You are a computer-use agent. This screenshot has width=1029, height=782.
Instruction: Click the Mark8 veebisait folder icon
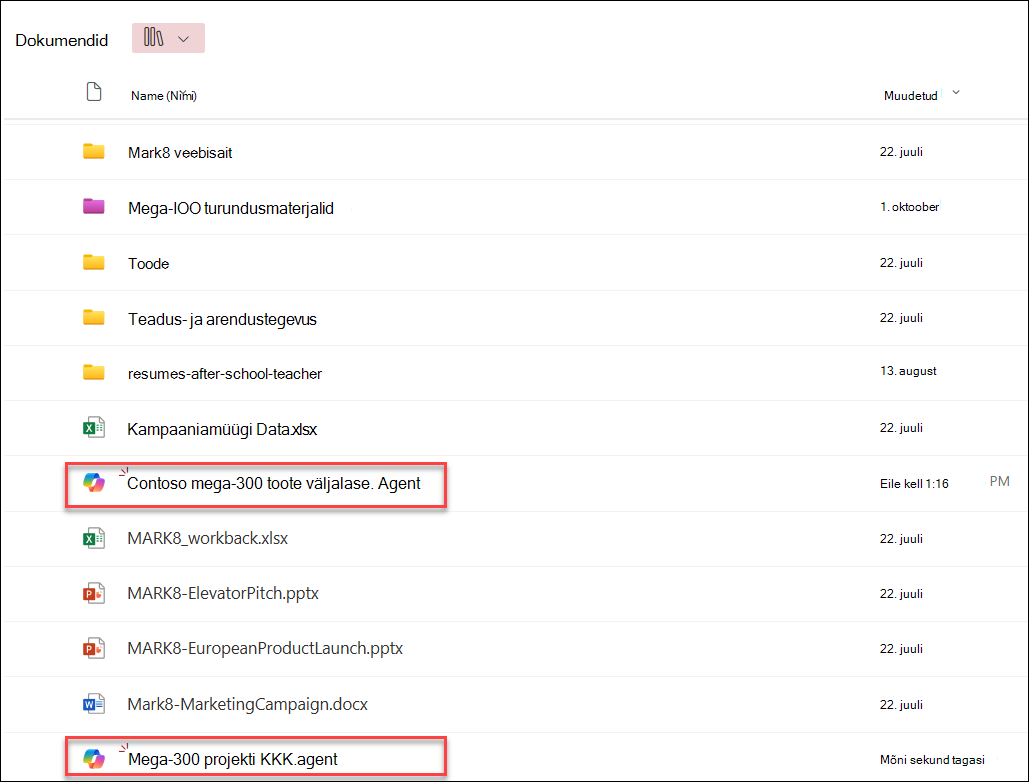tap(94, 152)
